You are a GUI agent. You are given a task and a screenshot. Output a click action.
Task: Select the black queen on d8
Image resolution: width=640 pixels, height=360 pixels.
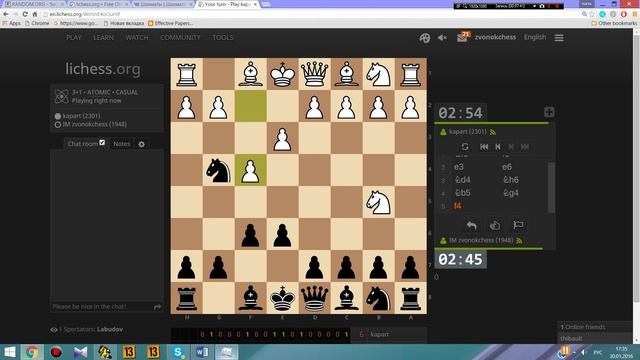(315, 299)
